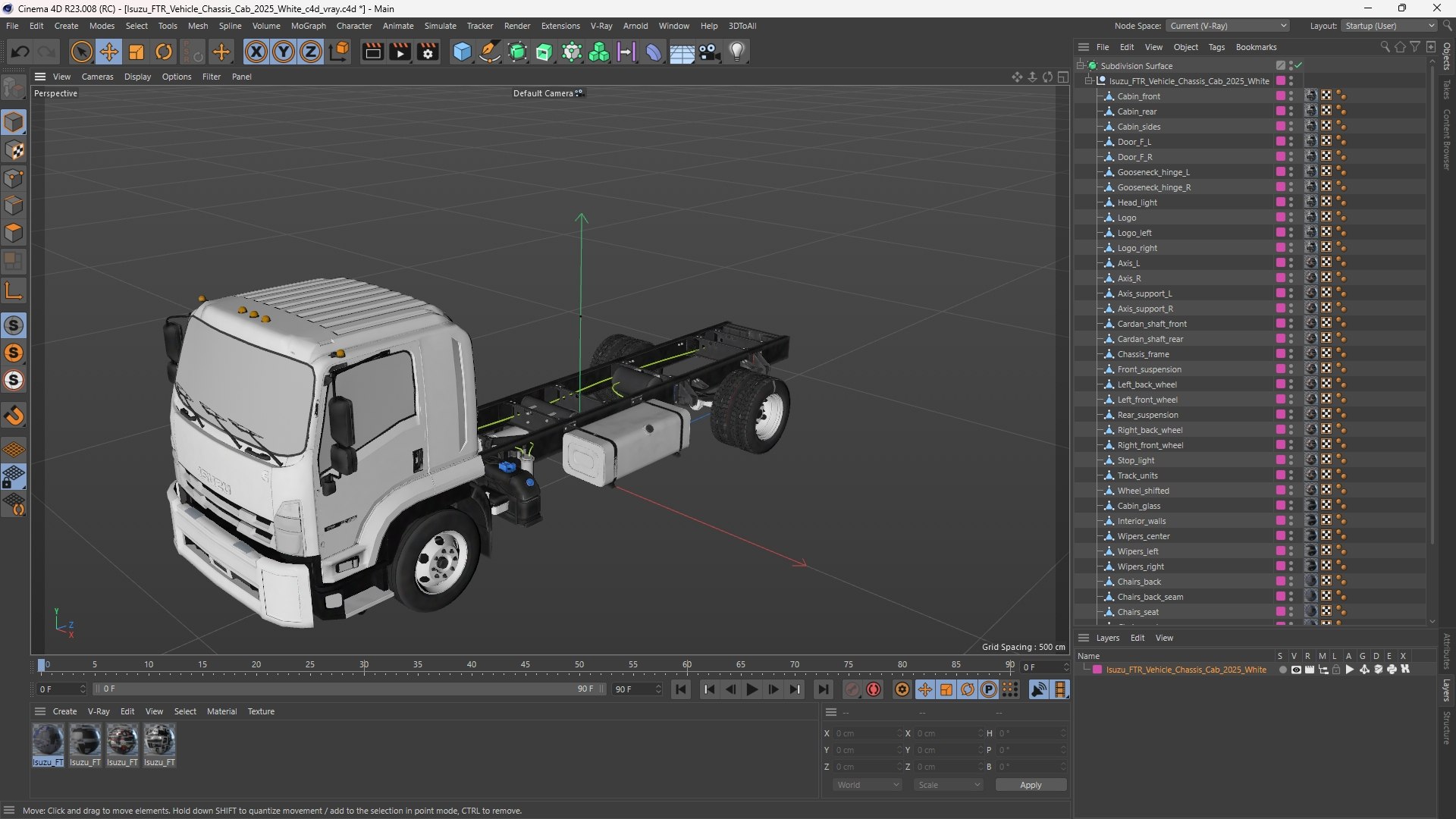Toggle Enable Snap magnet icon
This screenshot has width=1456, height=819.
click(14, 416)
